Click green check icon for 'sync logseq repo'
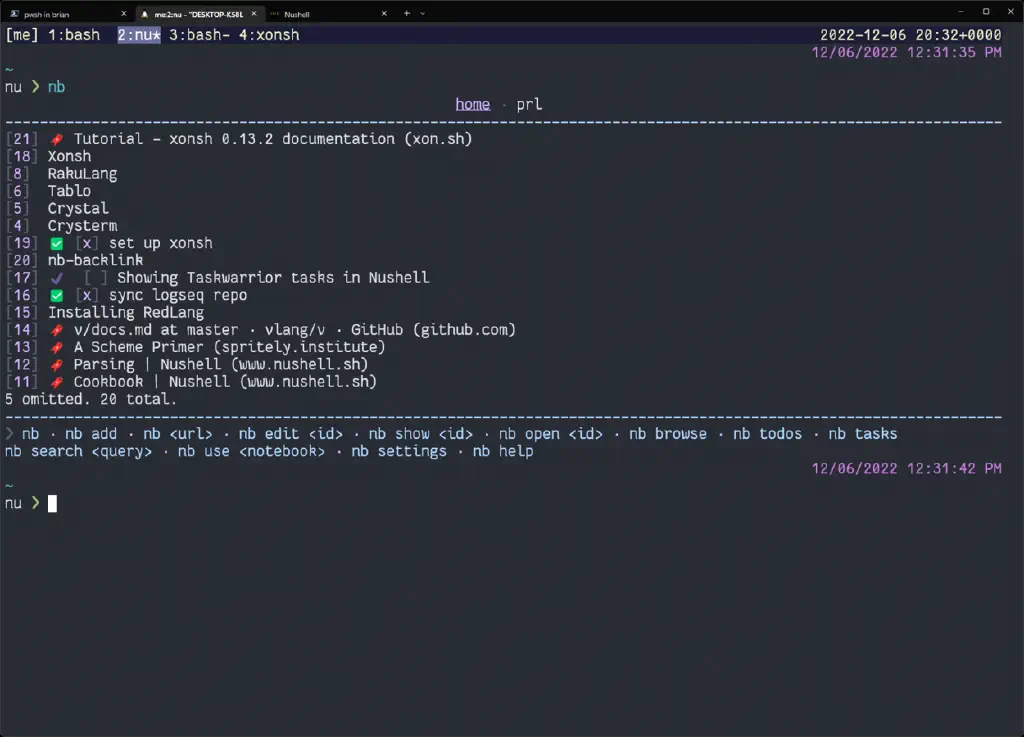The height and width of the screenshot is (737, 1024). click(x=57, y=296)
